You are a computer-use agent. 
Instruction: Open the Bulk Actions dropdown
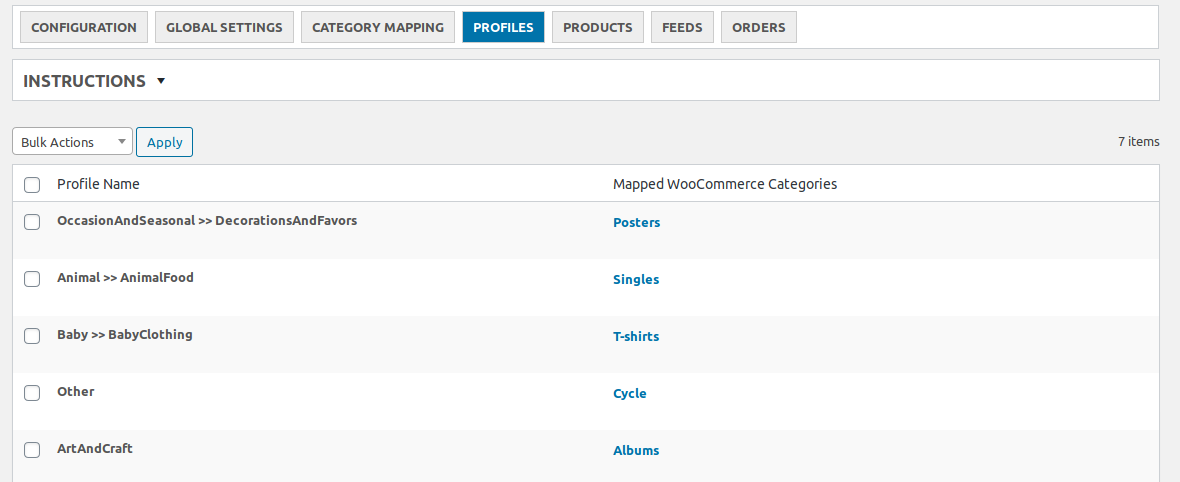click(x=72, y=142)
